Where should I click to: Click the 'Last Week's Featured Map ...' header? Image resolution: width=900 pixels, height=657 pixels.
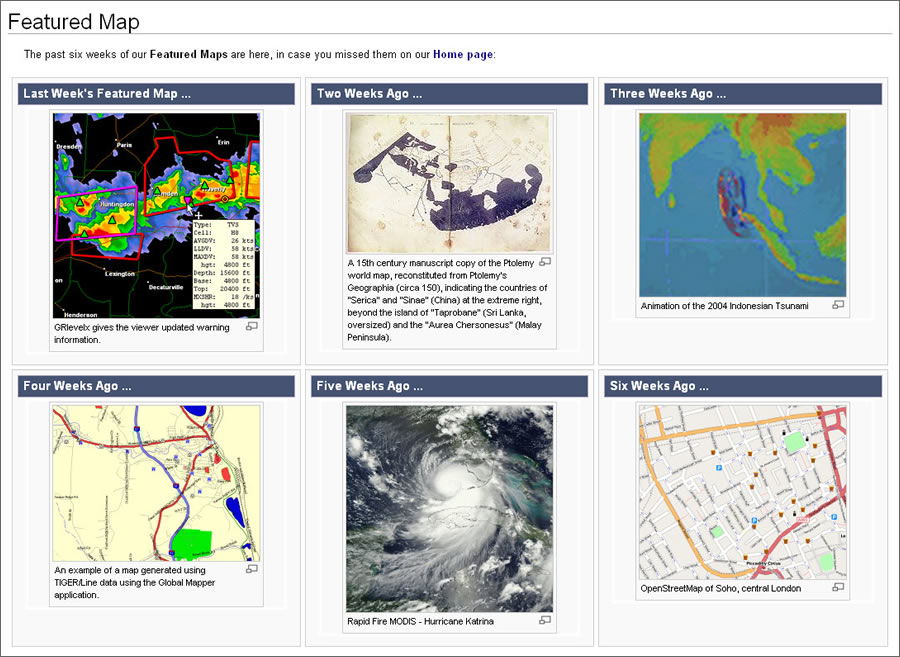tap(156, 94)
